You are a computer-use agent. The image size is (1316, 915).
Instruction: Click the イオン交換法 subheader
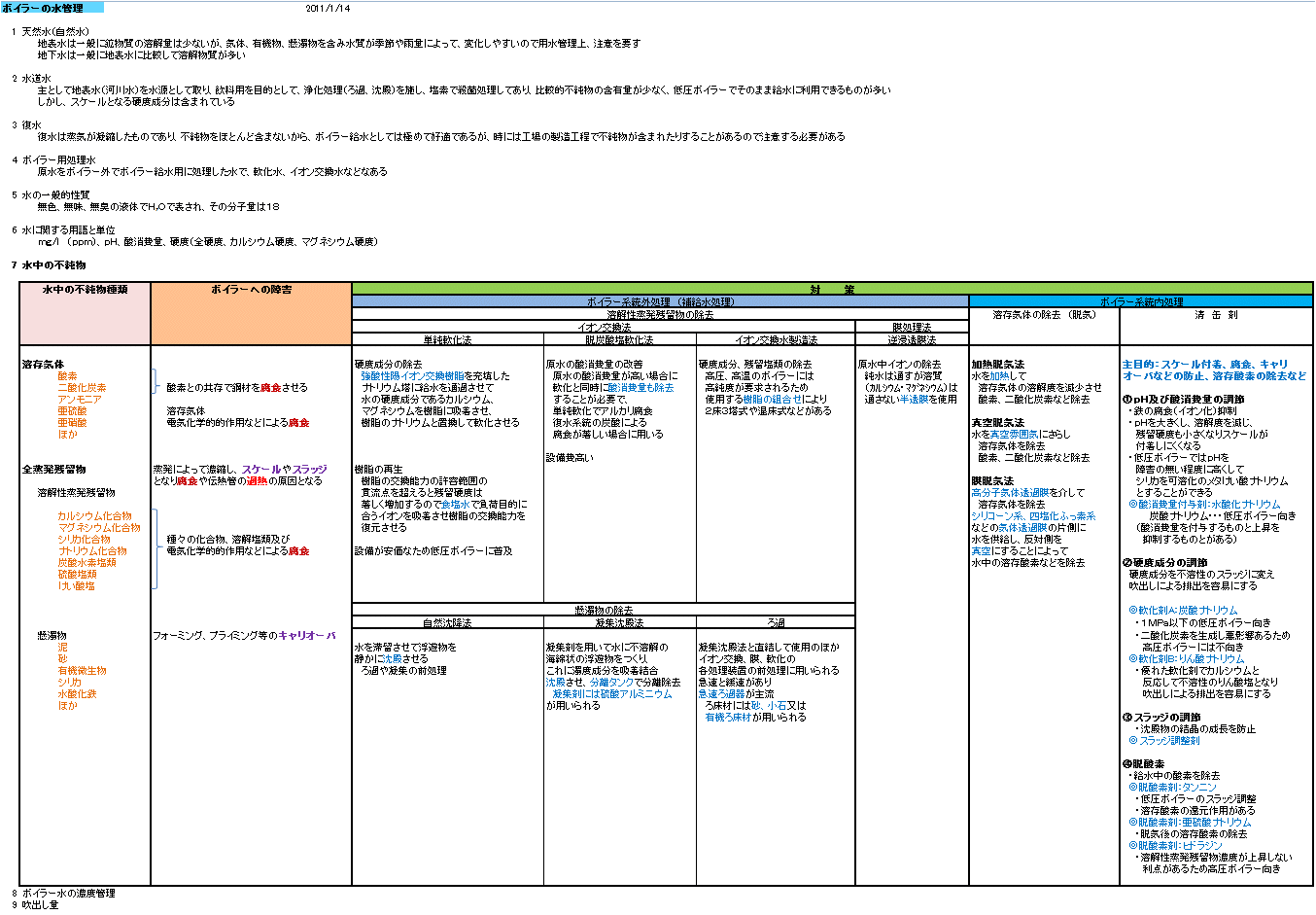604,328
